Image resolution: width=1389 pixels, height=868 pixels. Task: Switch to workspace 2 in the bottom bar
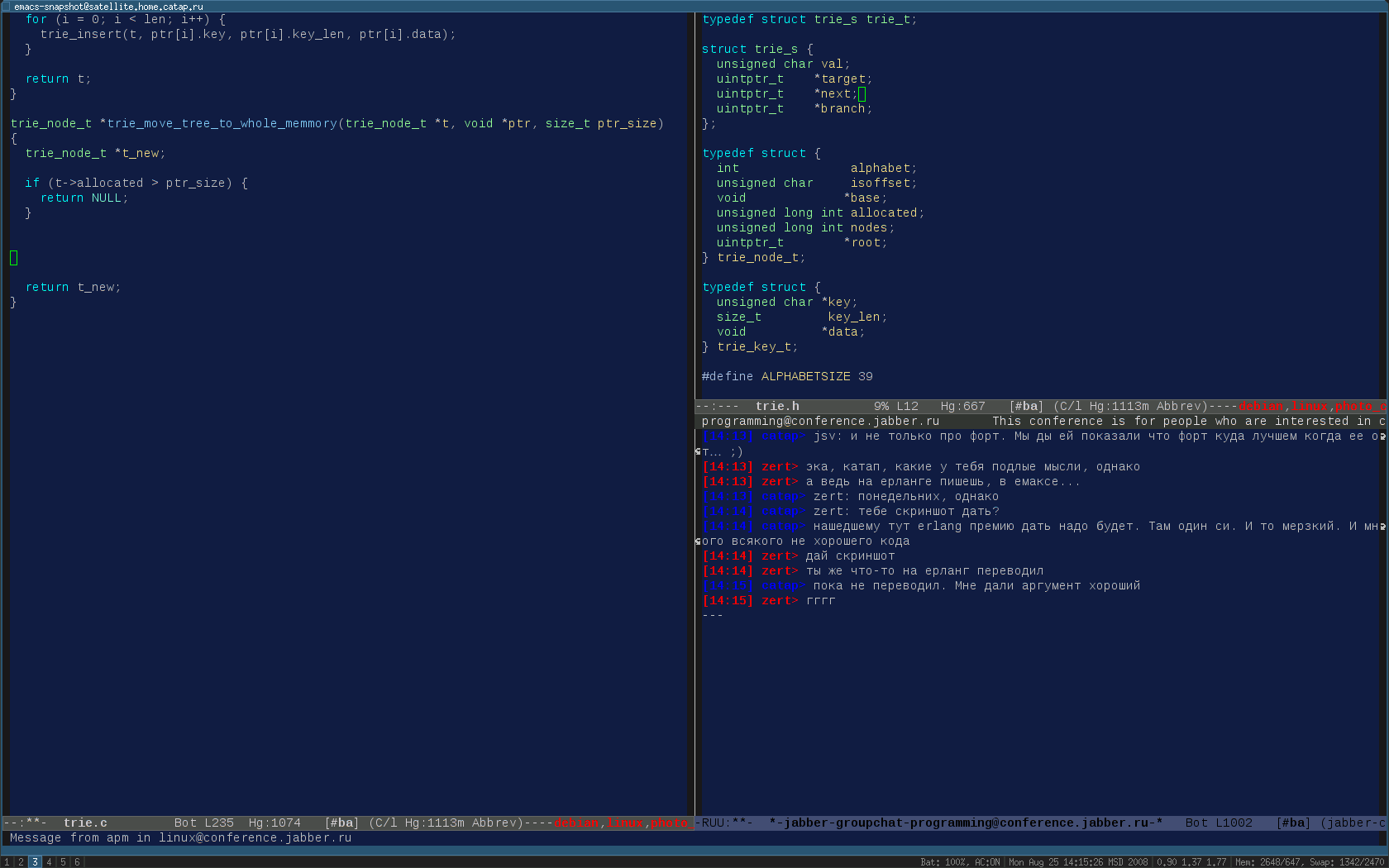21,861
